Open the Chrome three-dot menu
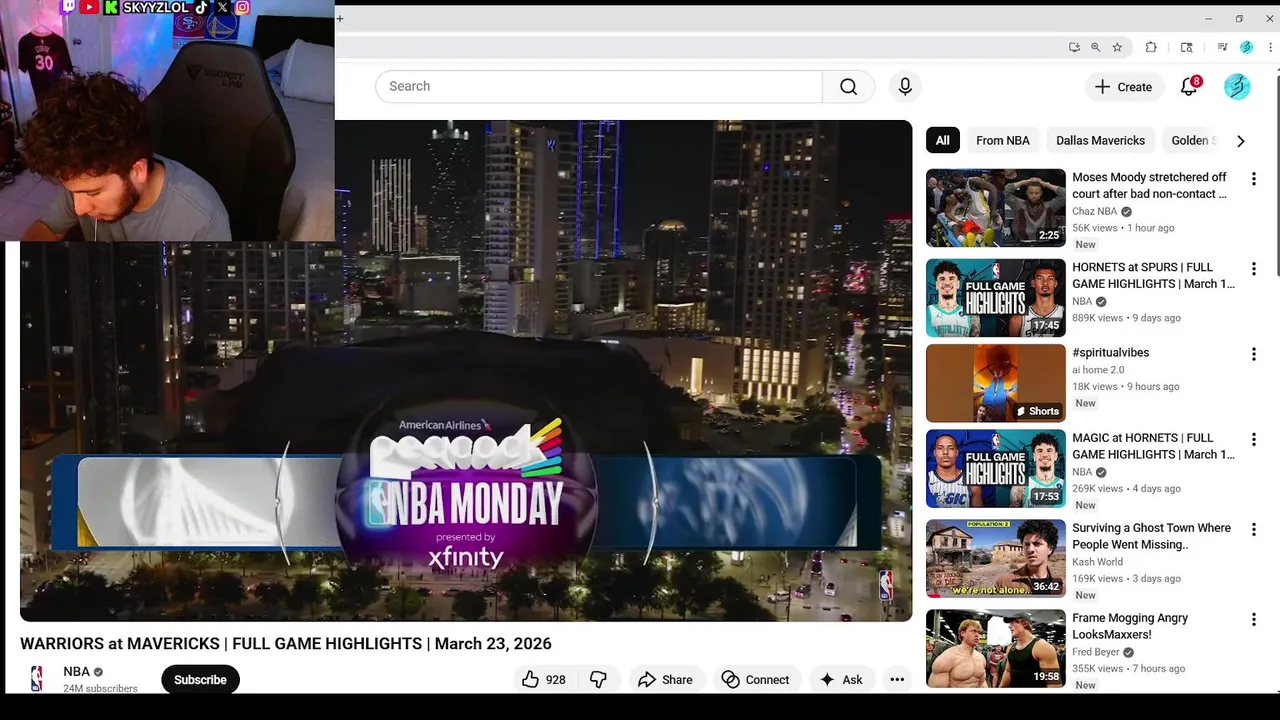Viewport: 1280px width, 720px height. (1270, 47)
